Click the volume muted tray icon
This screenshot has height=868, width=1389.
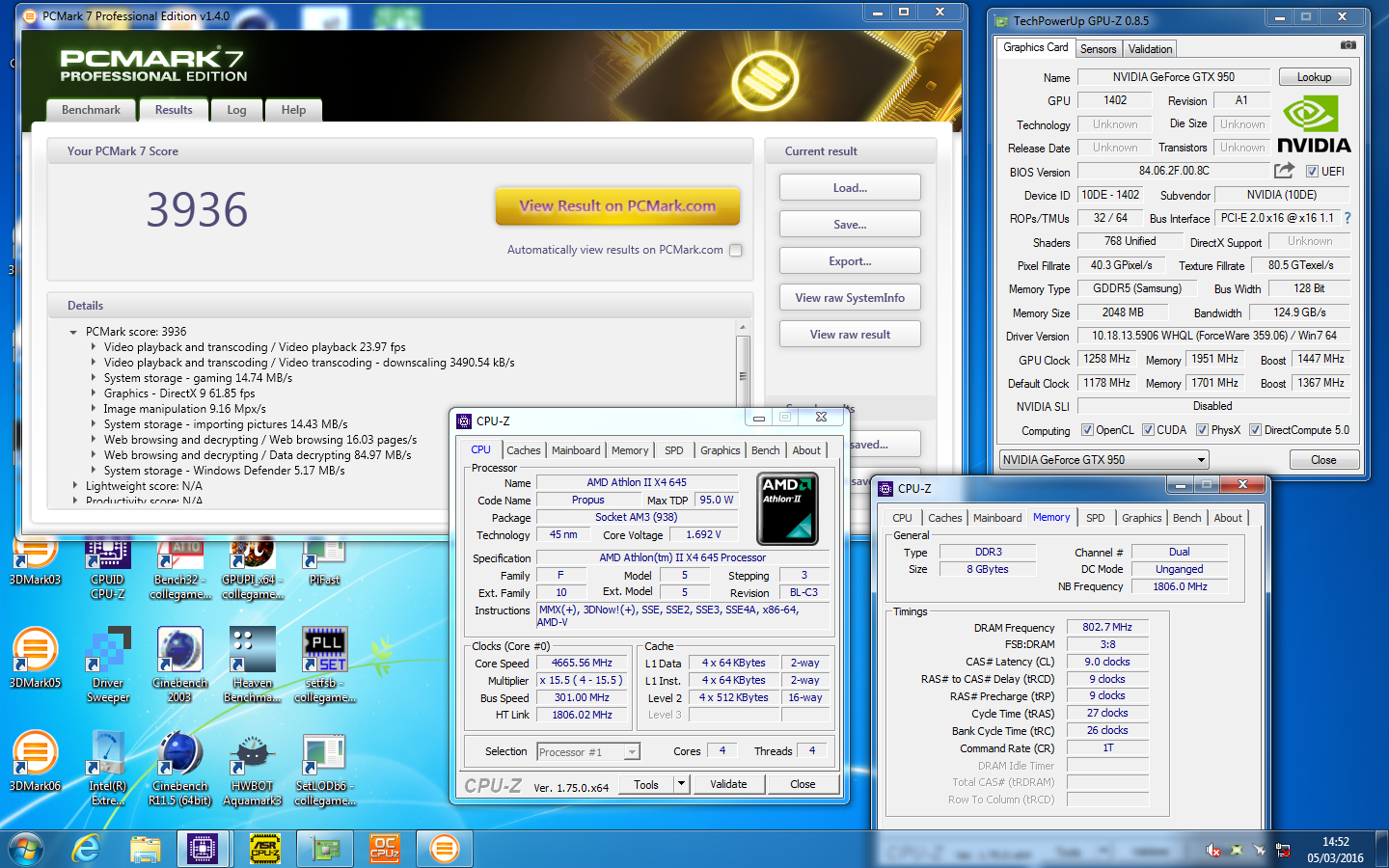[1212, 850]
